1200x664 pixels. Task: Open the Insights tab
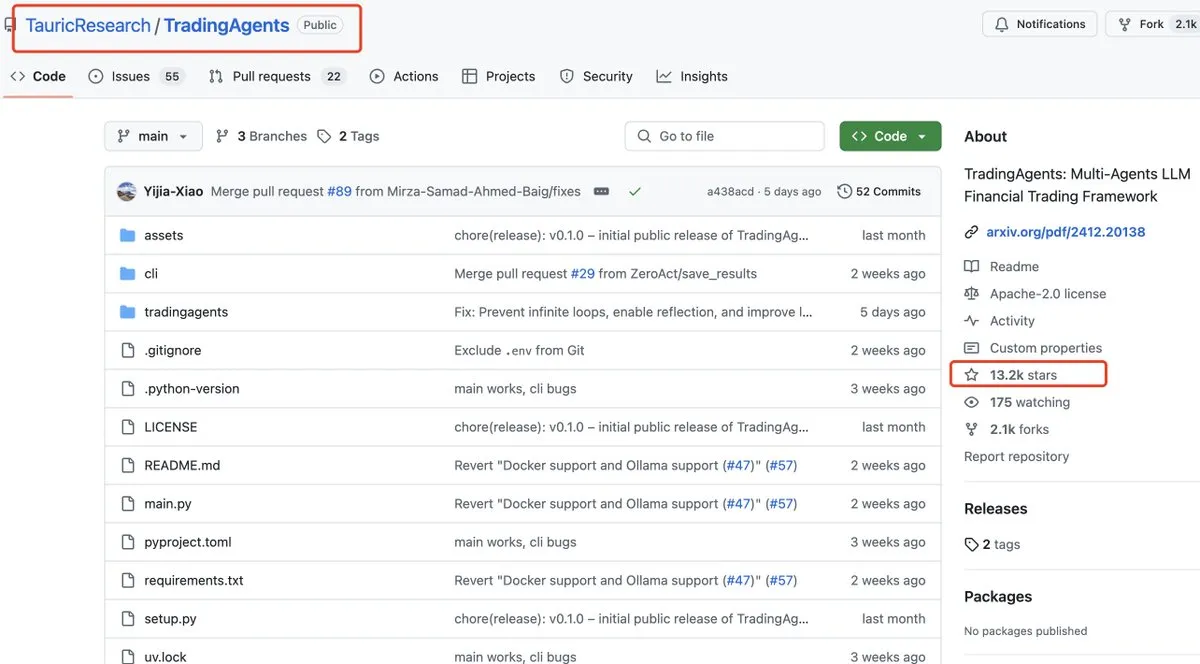(x=692, y=76)
